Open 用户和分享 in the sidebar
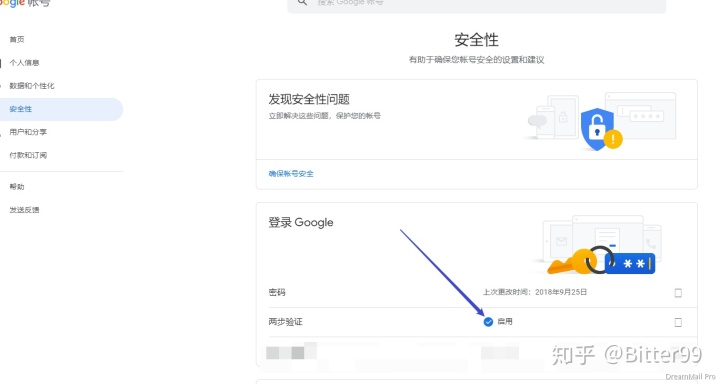 [x=28, y=132]
